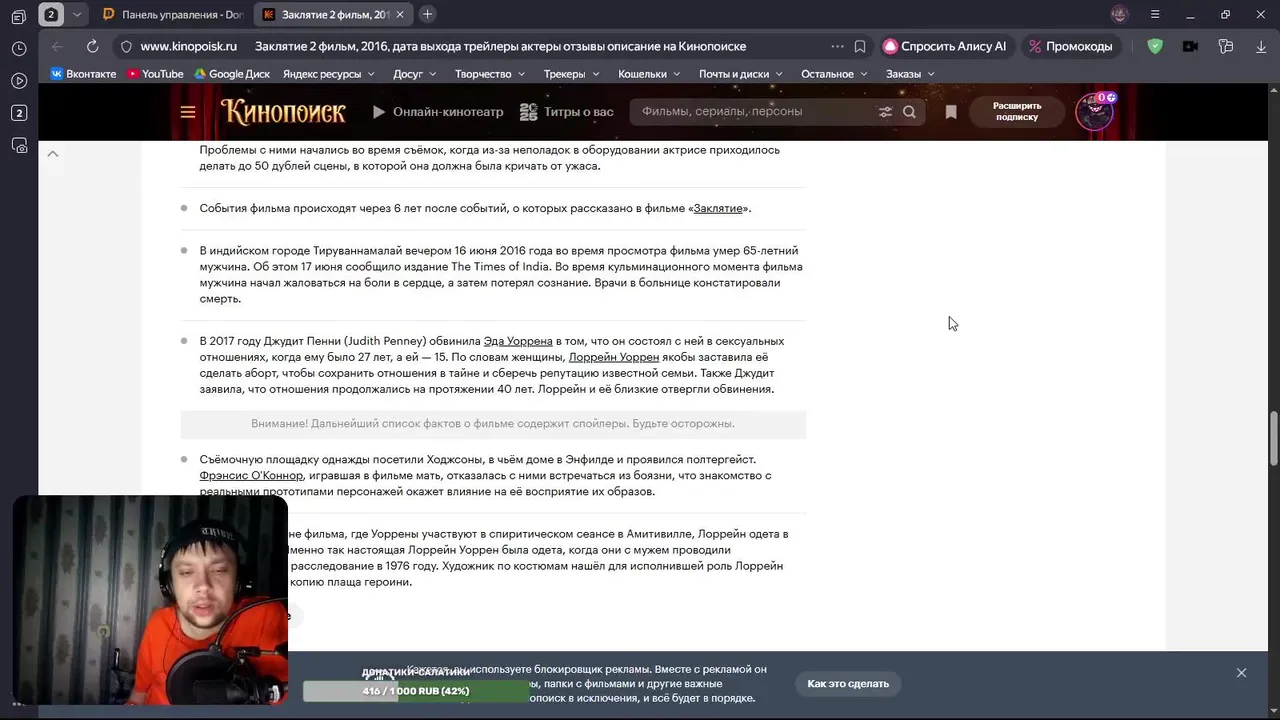Click the browser profile avatar in title bar
This screenshot has width=1280, height=720.
pos(1119,14)
